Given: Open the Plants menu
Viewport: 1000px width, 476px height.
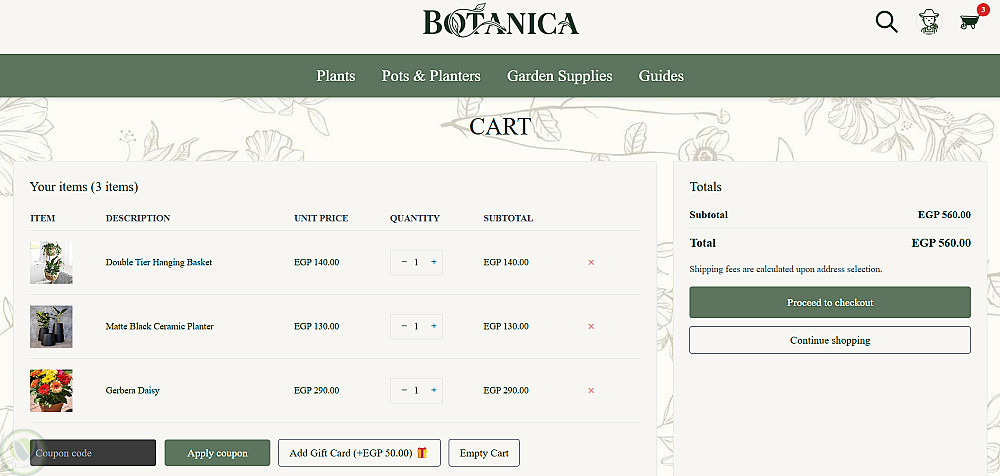Looking at the screenshot, I should pos(336,76).
